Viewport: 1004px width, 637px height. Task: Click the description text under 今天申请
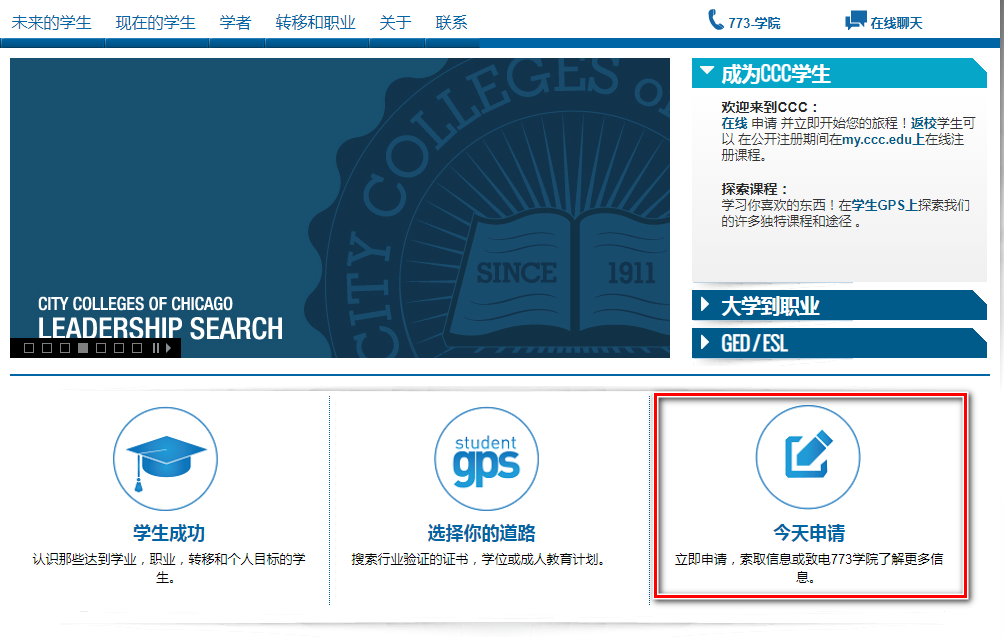click(809, 568)
